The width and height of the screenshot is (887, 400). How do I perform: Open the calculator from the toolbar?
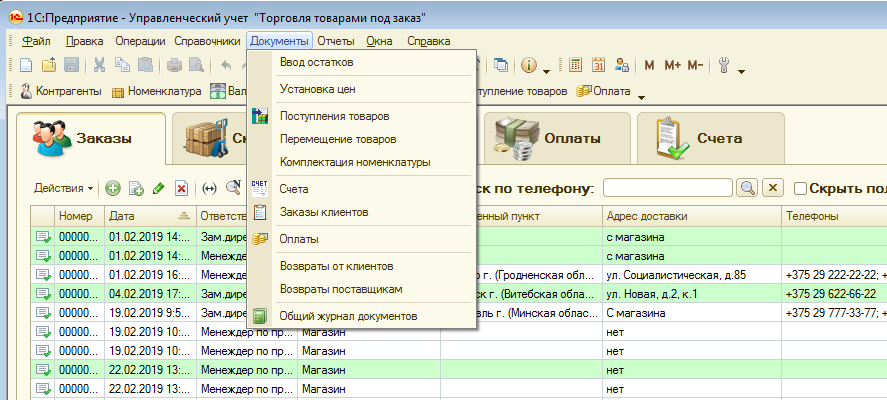(x=576, y=66)
